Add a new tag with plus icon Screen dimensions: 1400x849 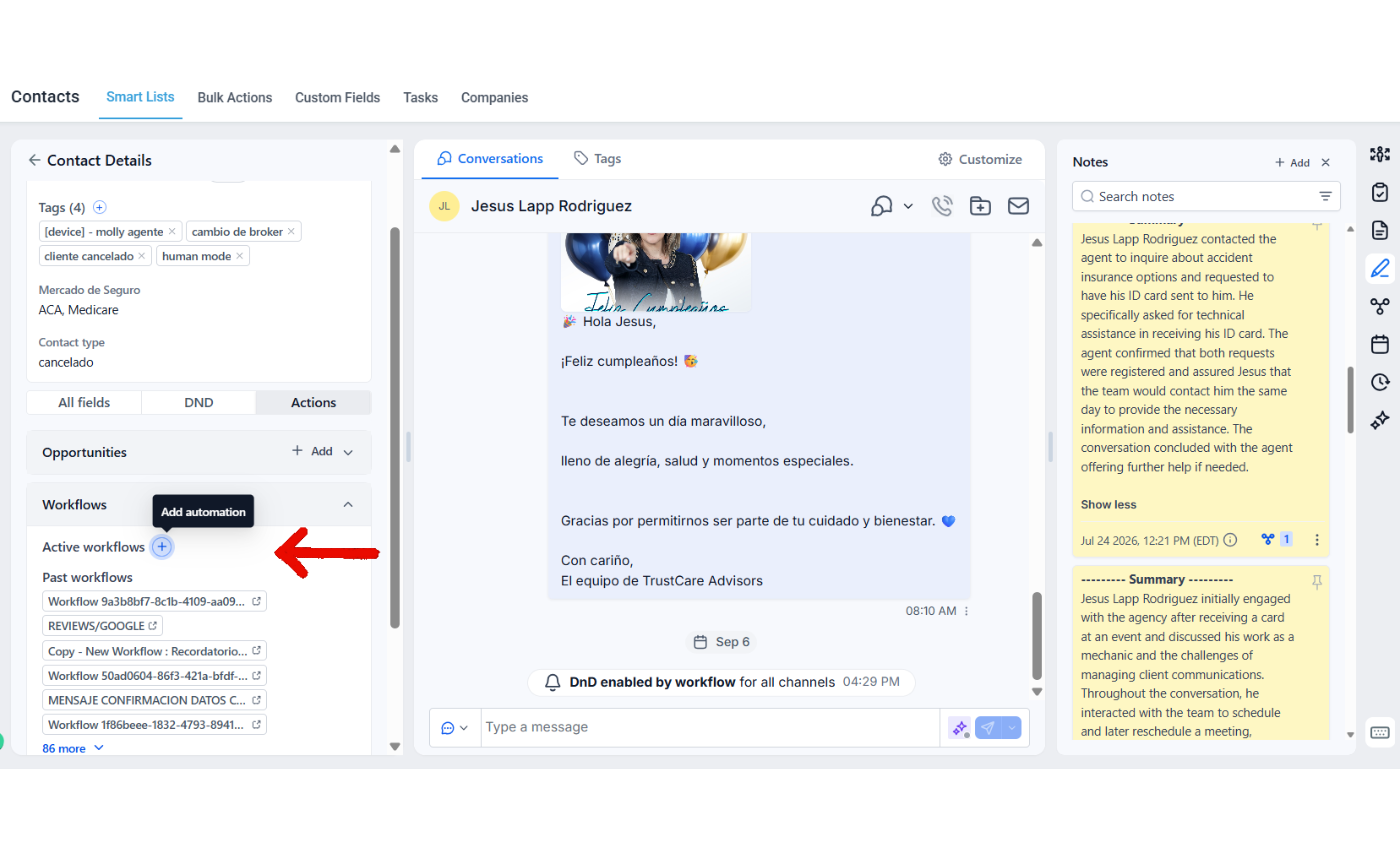point(99,207)
